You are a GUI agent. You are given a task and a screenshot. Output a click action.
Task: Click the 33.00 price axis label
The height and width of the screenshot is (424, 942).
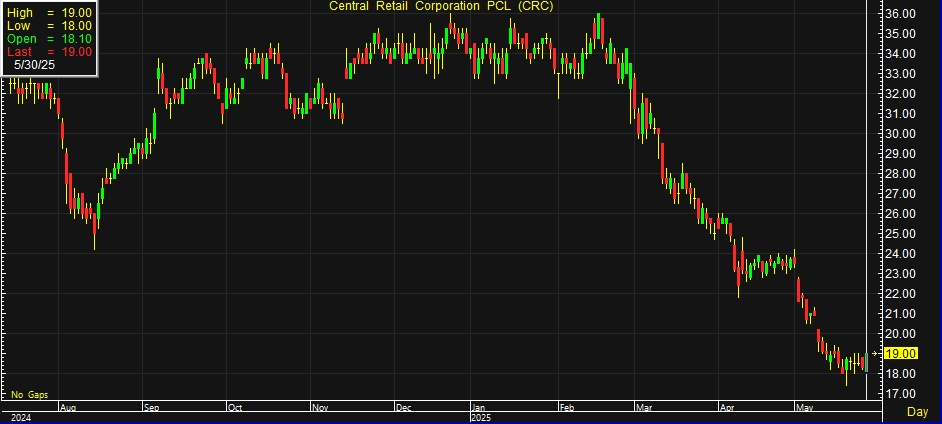coord(899,73)
